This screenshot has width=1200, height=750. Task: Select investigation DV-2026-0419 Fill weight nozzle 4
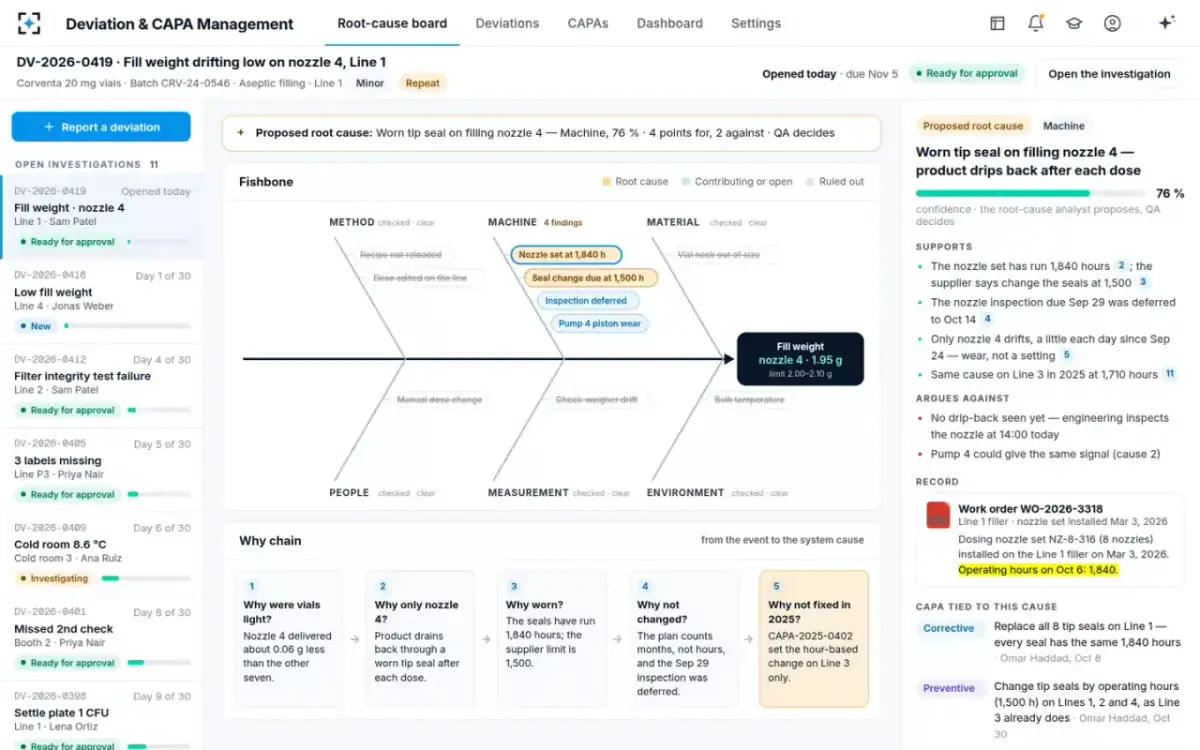click(102, 216)
